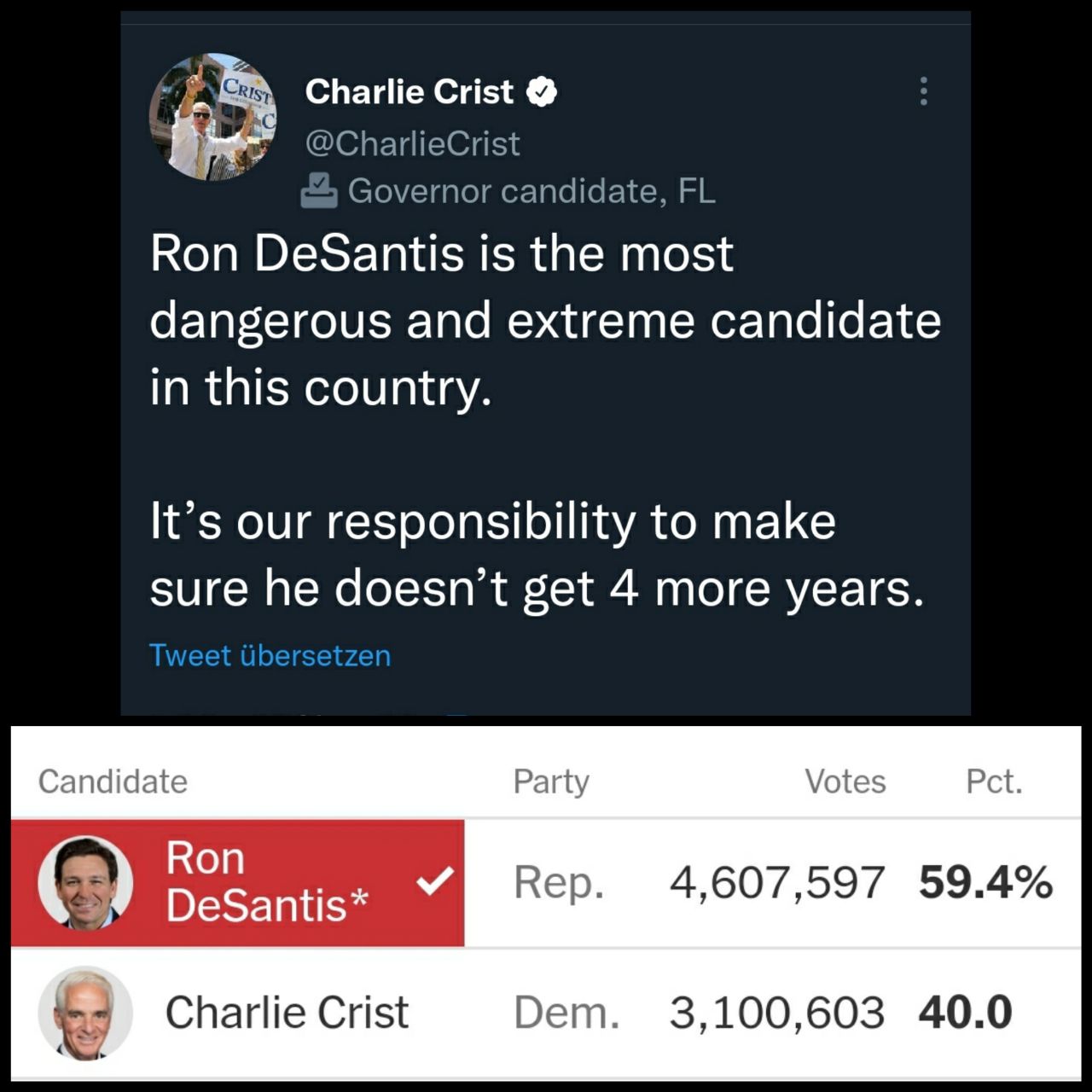Screen dimensions: 1092x1092
Task: Click the Votes column header
Action: pos(845,781)
